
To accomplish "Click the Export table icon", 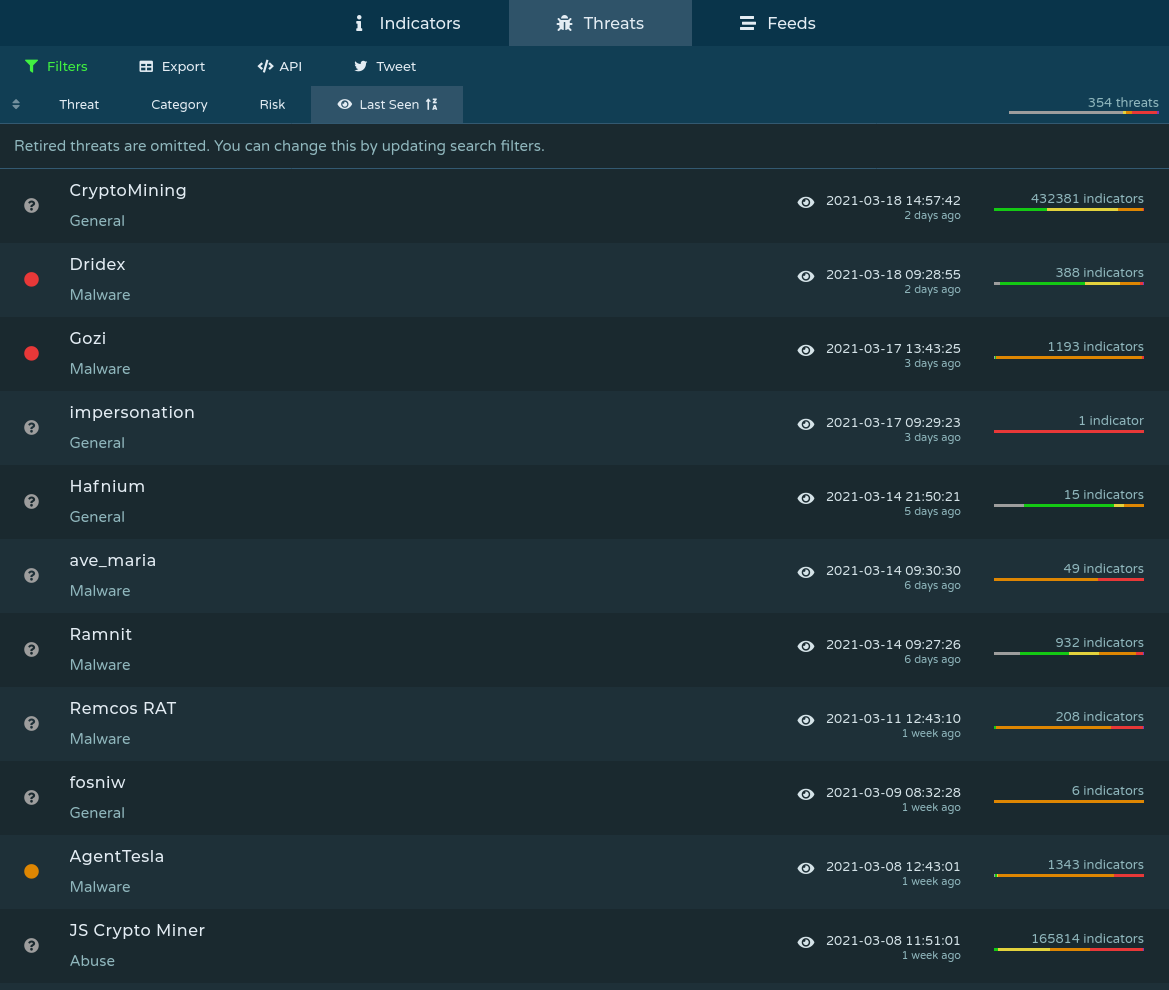I will coord(146,66).
